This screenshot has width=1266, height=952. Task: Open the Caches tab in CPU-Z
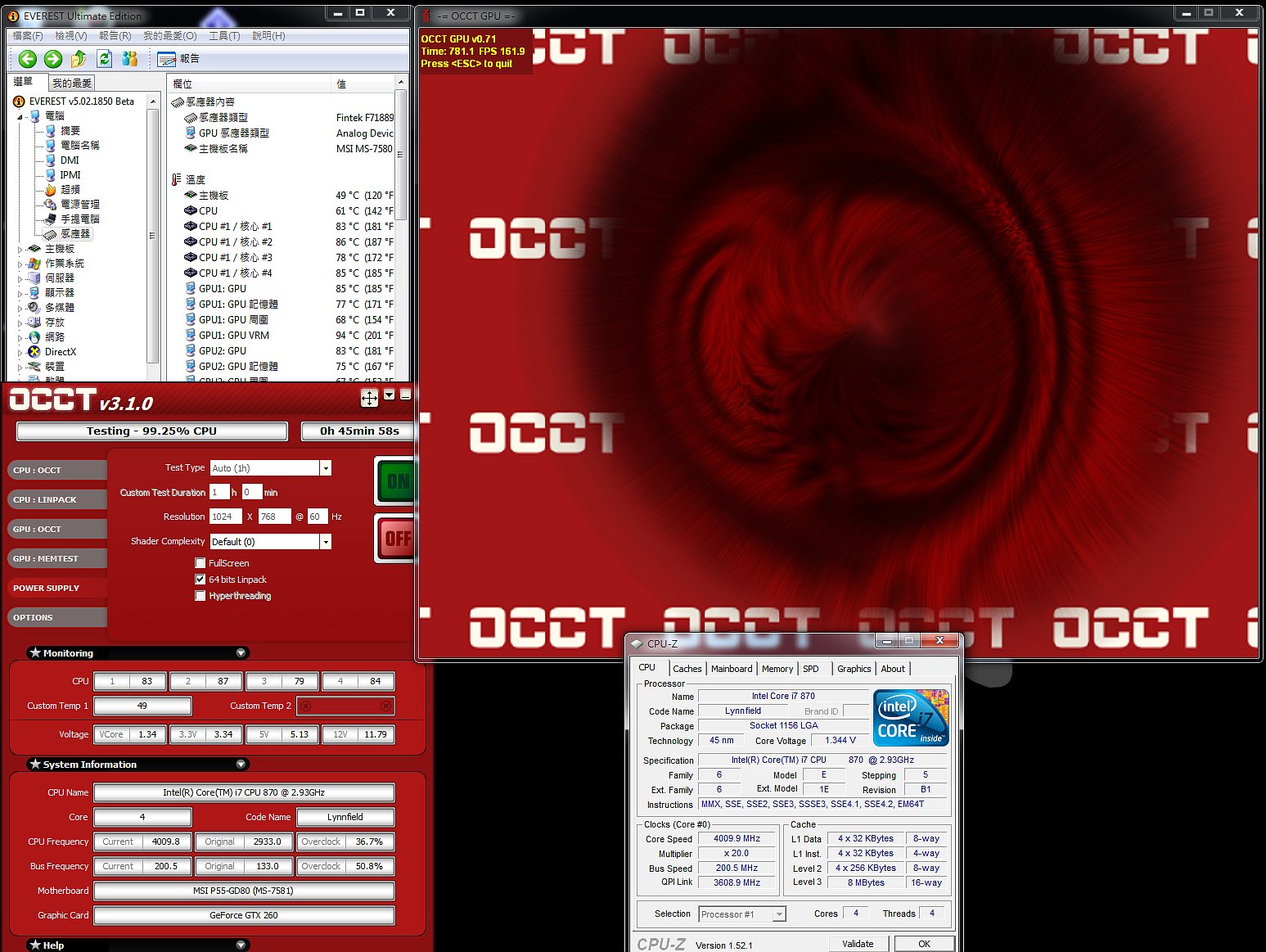[687, 669]
